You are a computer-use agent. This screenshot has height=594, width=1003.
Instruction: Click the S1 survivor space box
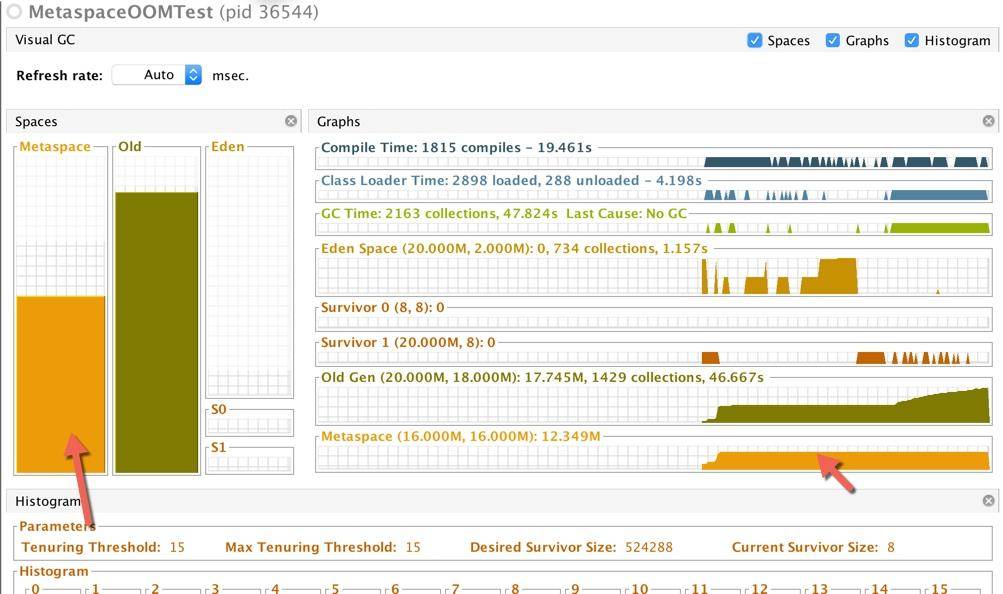point(249,462)
